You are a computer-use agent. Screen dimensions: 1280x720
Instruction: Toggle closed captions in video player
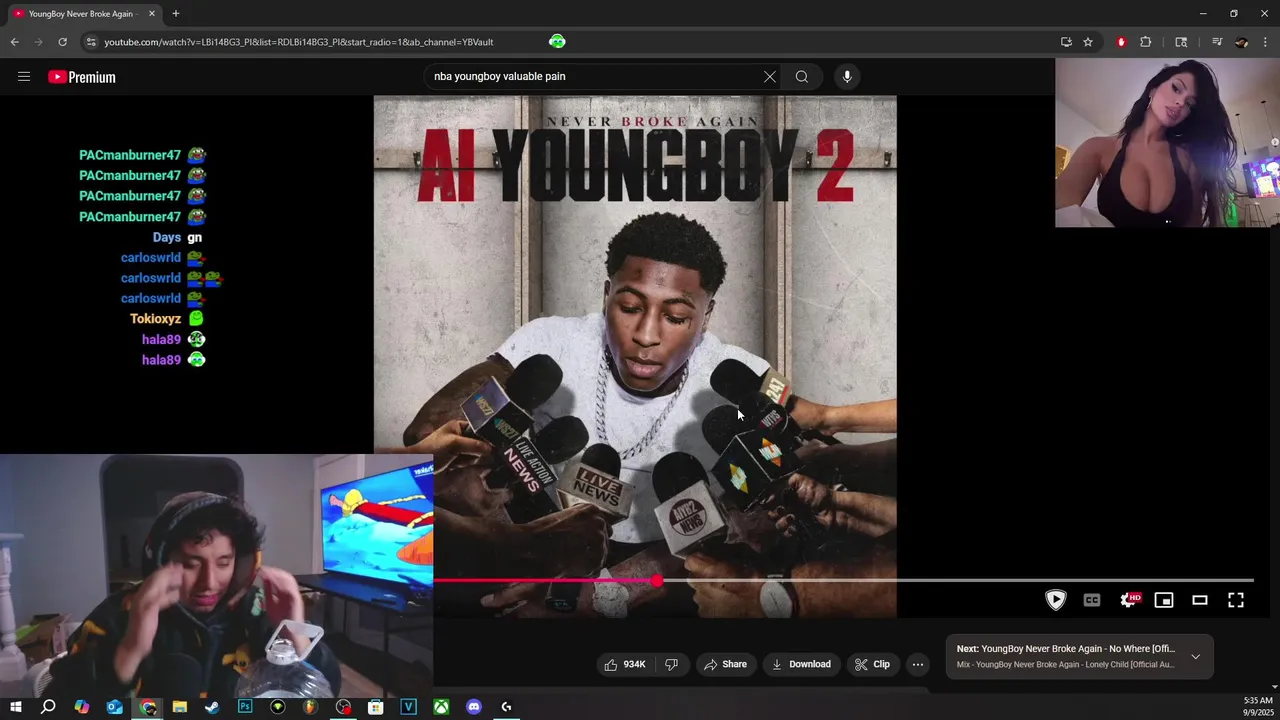coord(1092,600)
